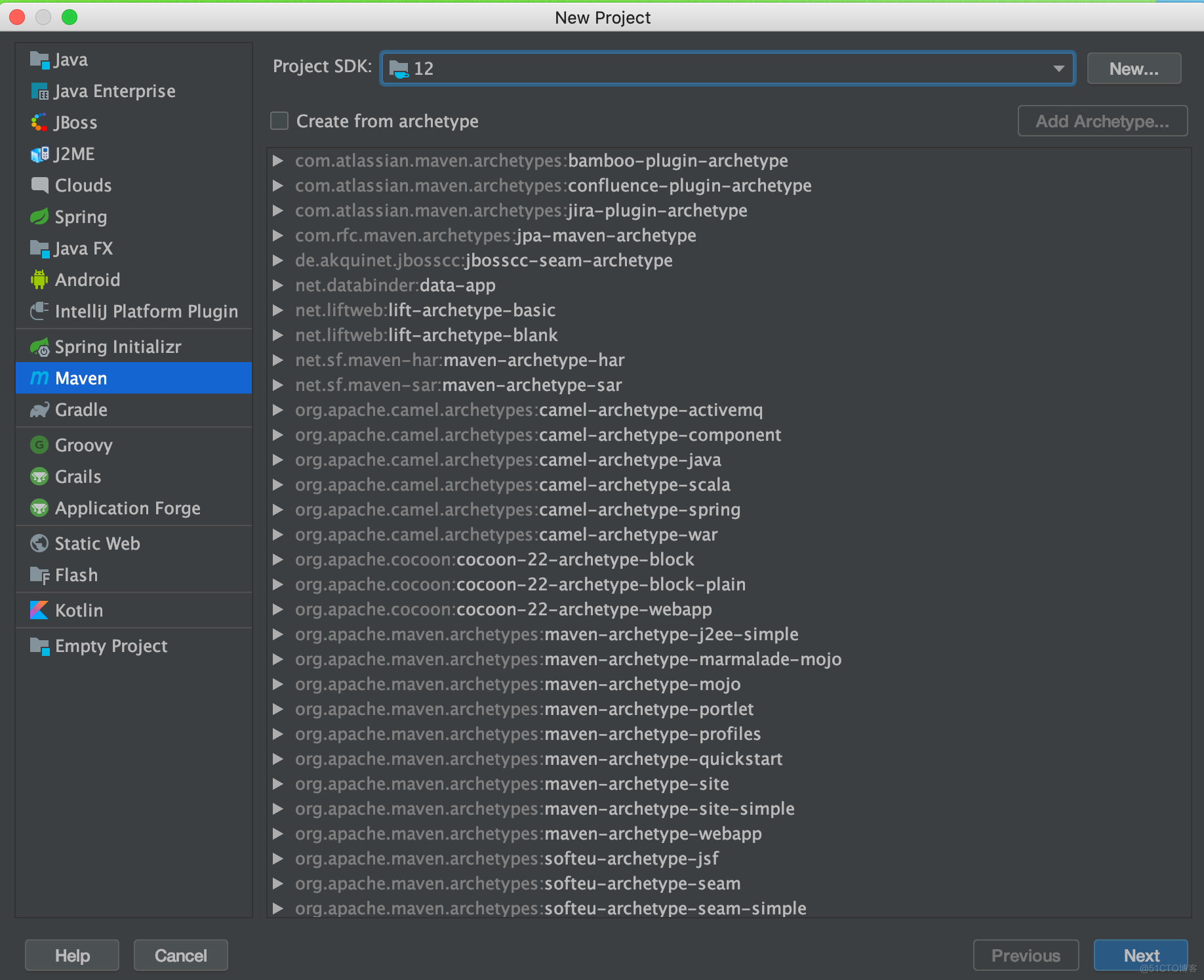Screen dimensions: 1204x980
Task: Select cocoon-22-archetype-block-plain row
Action: [x=729, y=584]
